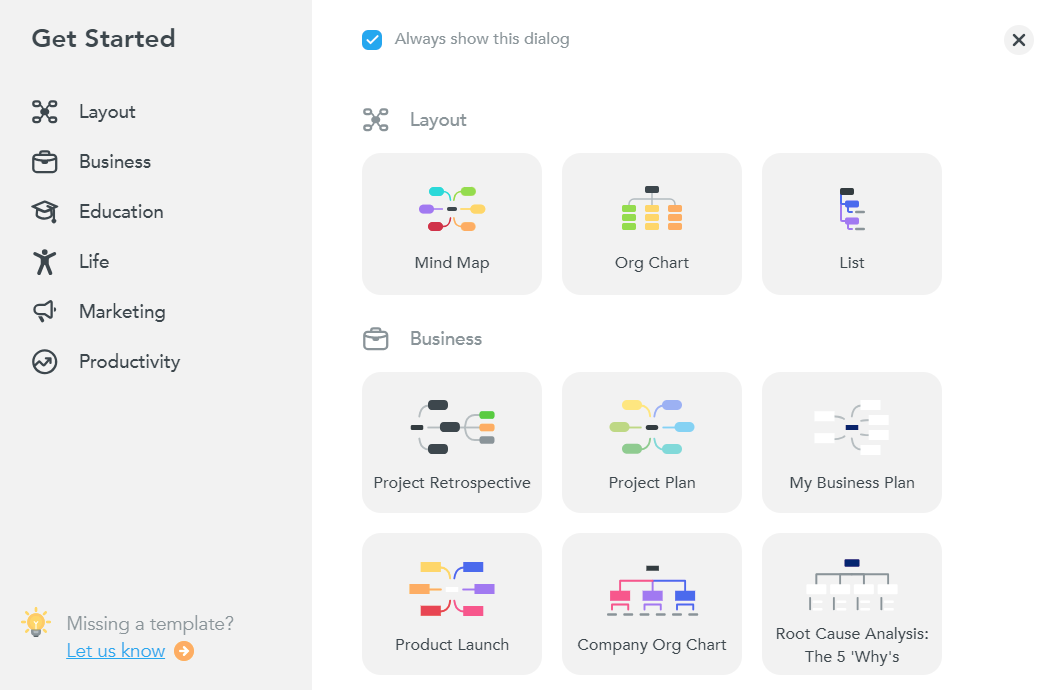Select the Marketing megaphone icon

(45, 311)
